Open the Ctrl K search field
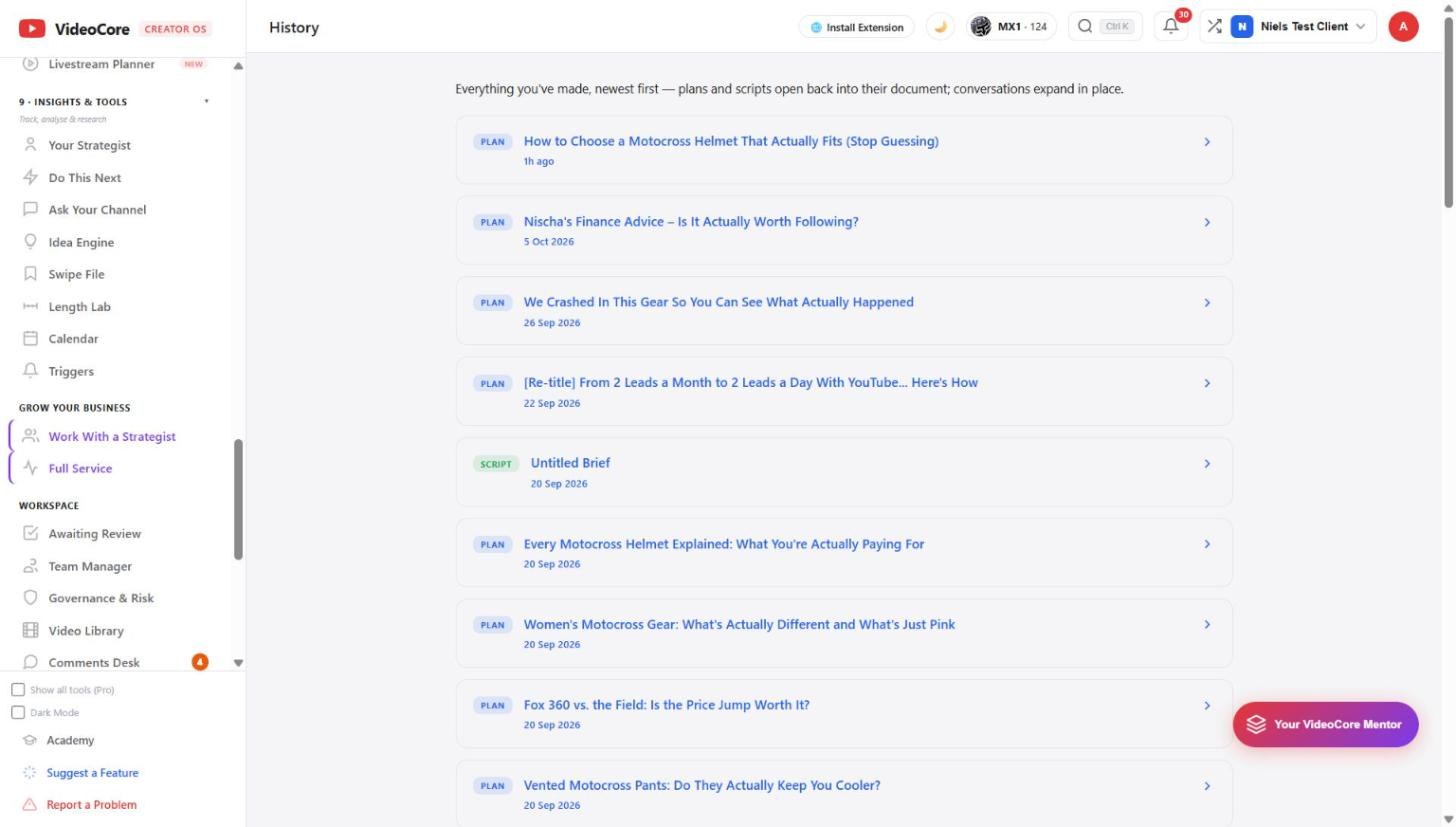This screenshot has height=827, width=1456. coord(1105,27)
